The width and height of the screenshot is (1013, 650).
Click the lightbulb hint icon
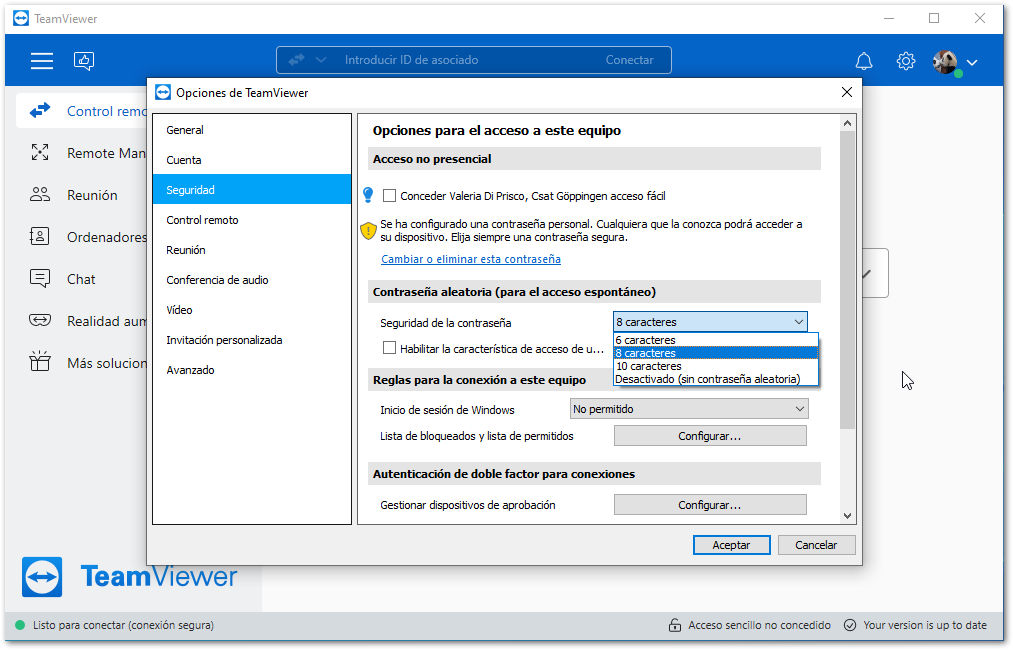(368, 194)
